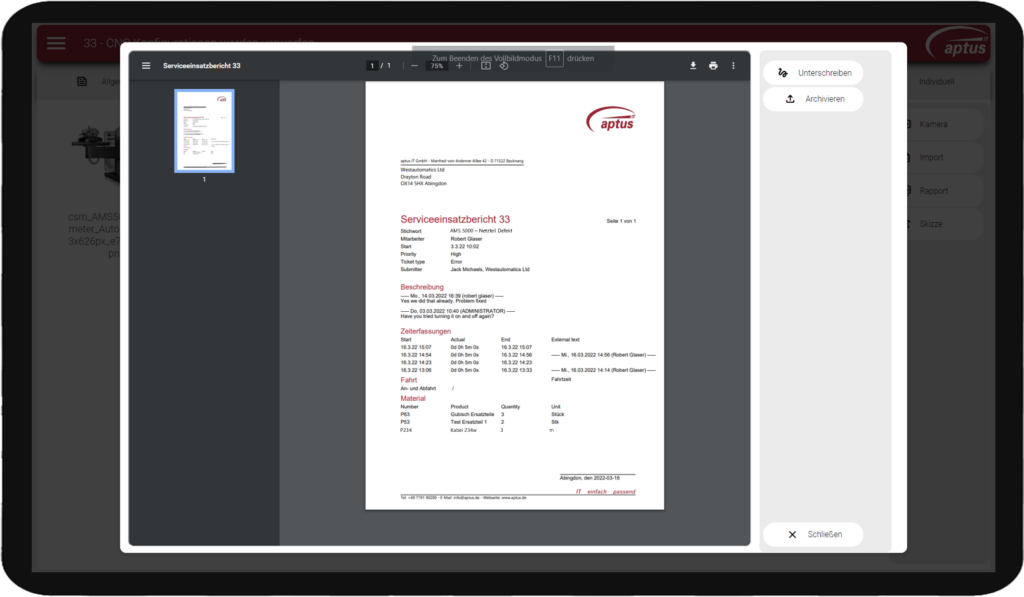Click the 'Zeiterfassungen' section heading
Screen dimensions: 1024x597
pyautogui.click(x=426, y=331)
